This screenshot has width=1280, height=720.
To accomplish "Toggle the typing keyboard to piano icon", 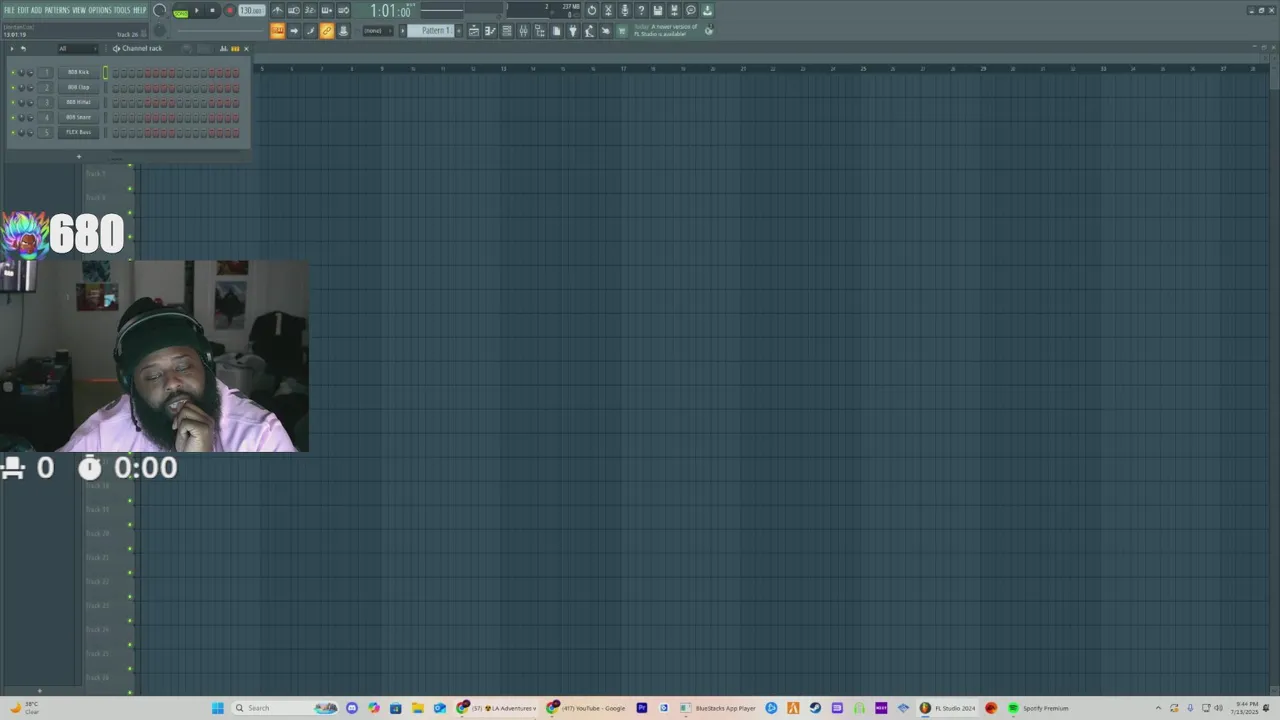I will point(277,31).
